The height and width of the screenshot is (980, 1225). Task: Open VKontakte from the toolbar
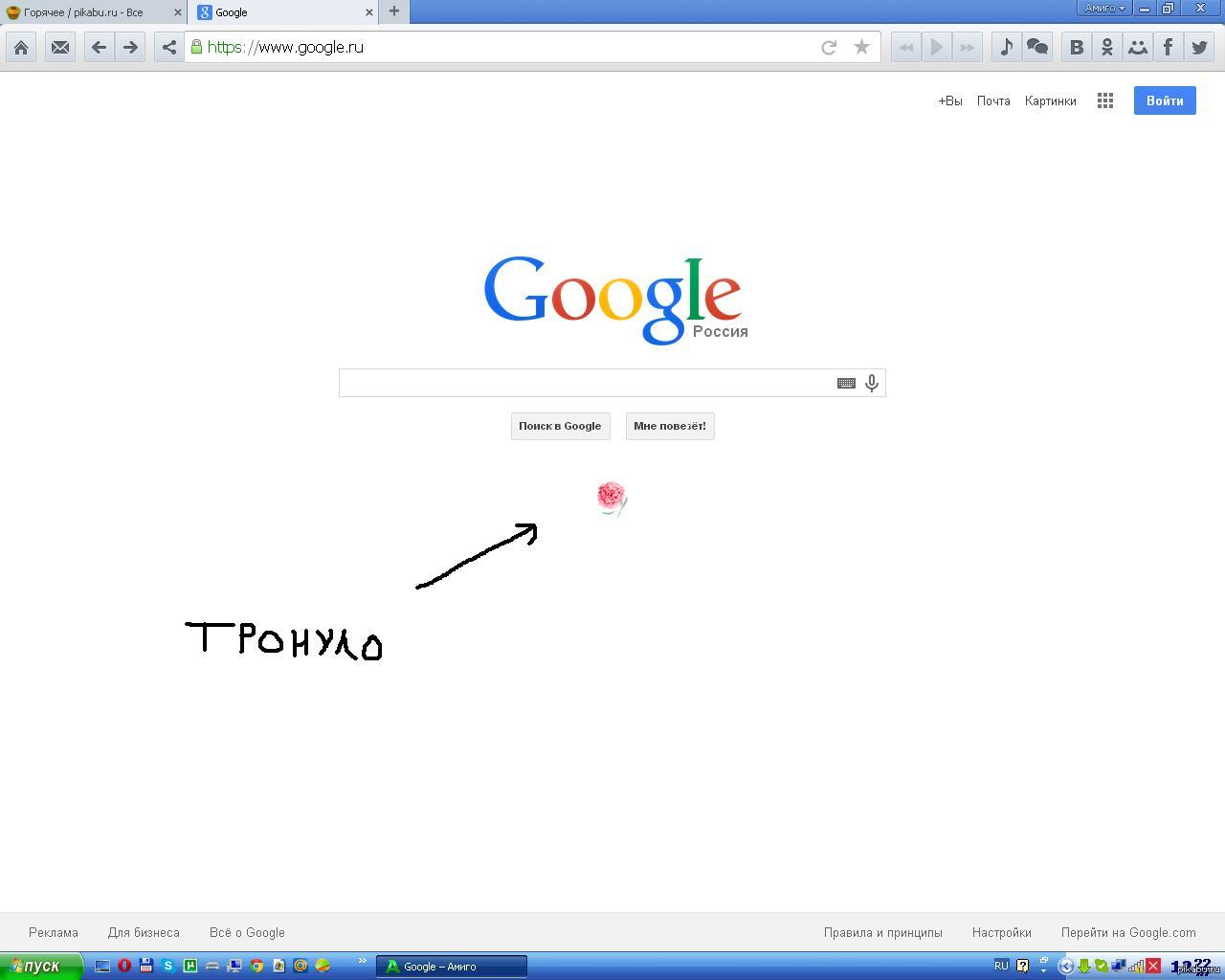pos(1077,47)
